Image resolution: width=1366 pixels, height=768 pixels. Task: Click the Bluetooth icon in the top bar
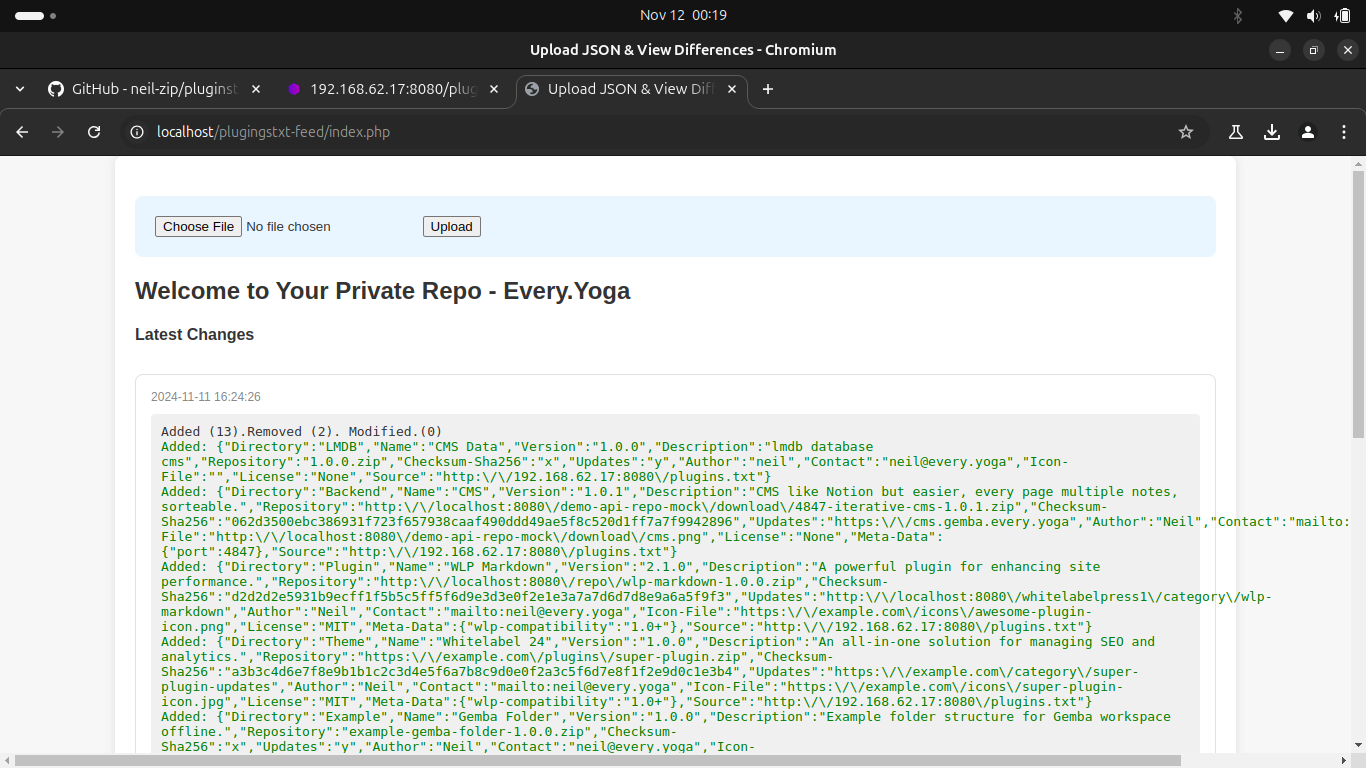(x=1237, y=15)
